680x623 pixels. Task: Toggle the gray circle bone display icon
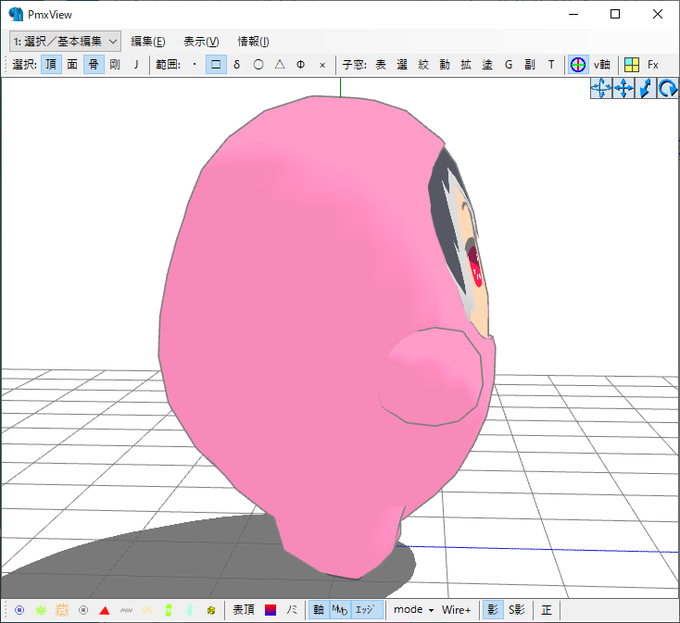pos(83,610)
